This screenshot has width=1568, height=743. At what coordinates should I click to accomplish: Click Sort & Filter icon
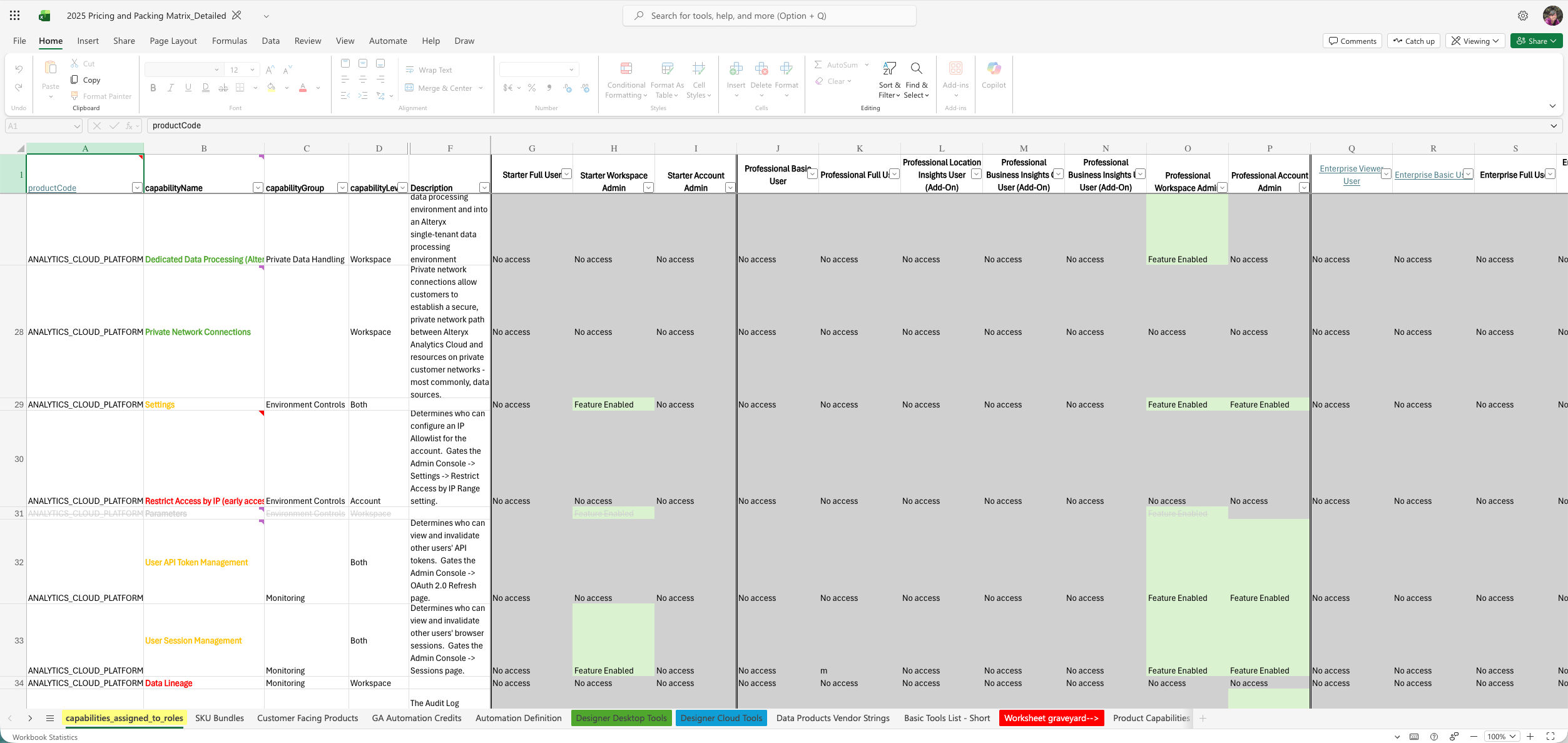pyautogui.click(x=889, y=69)
